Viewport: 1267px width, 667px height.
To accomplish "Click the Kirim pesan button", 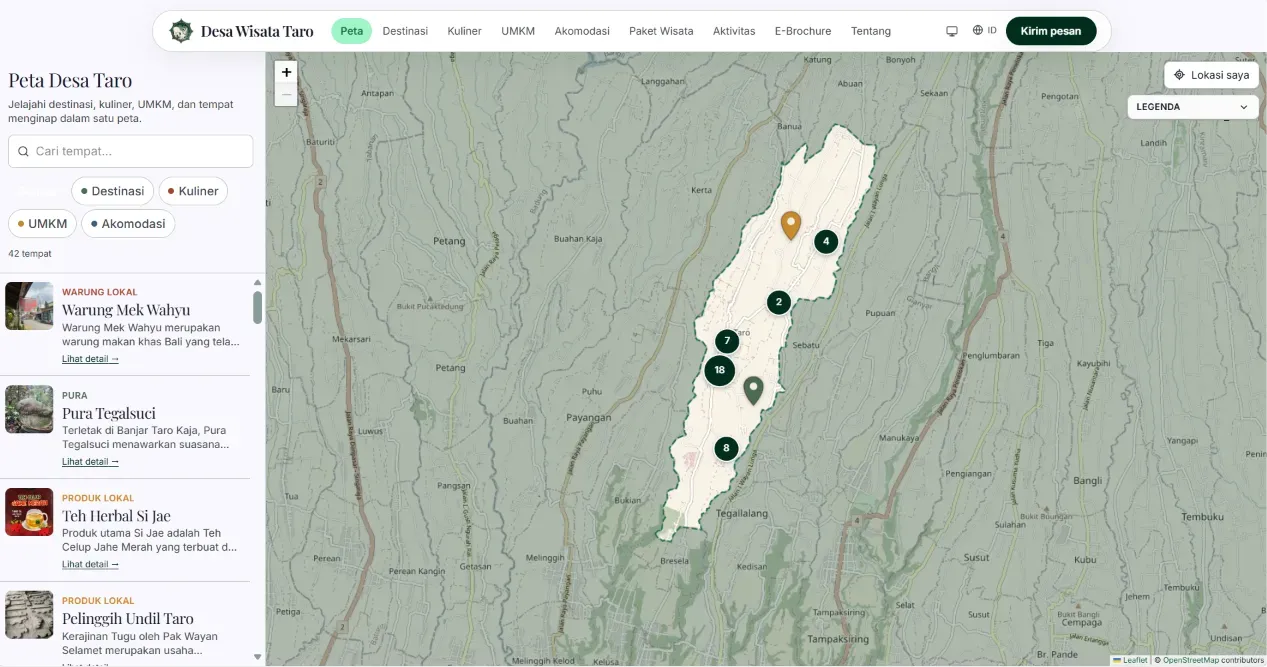I will (1051, 31).
